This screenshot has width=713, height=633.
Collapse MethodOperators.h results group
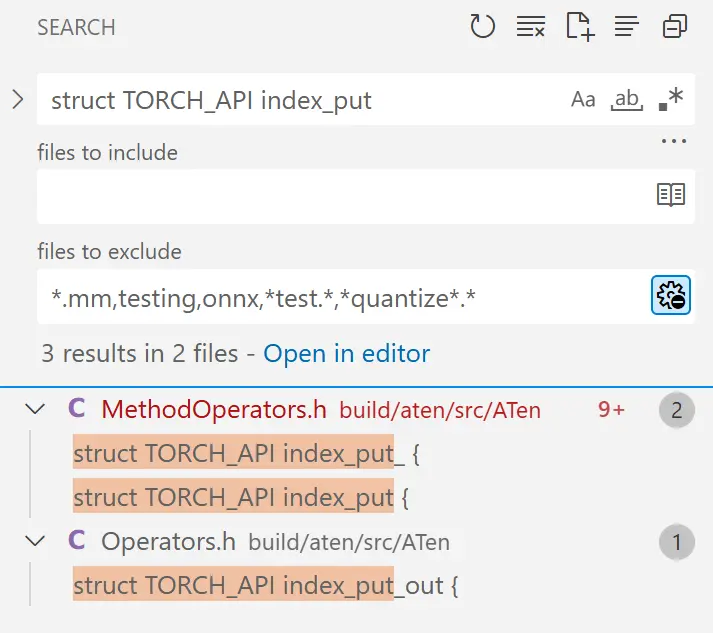pyautogui.click(x=36, y=409)
